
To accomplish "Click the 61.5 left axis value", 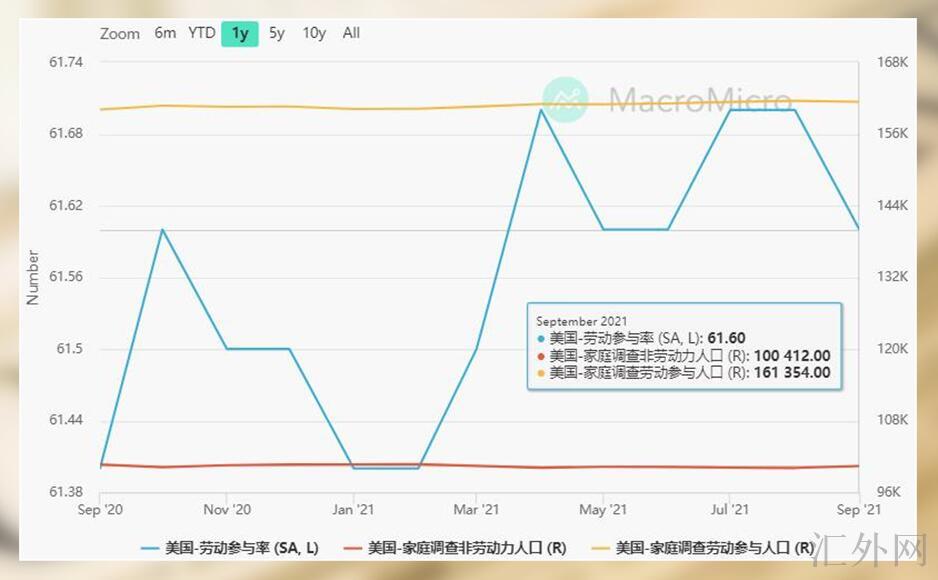I will (x=70, y=349).
